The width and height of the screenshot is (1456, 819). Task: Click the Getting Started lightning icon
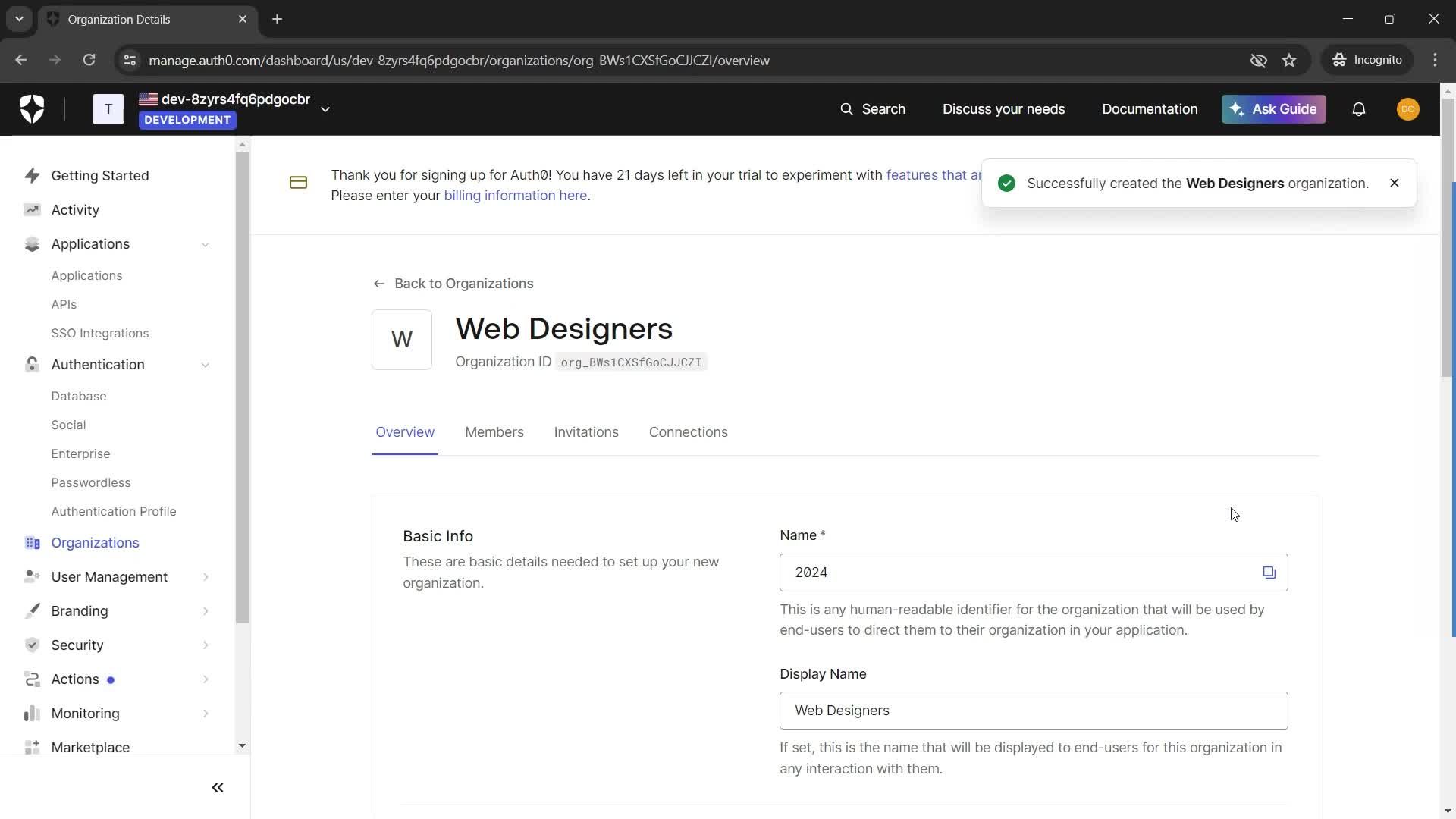[32, 175]
